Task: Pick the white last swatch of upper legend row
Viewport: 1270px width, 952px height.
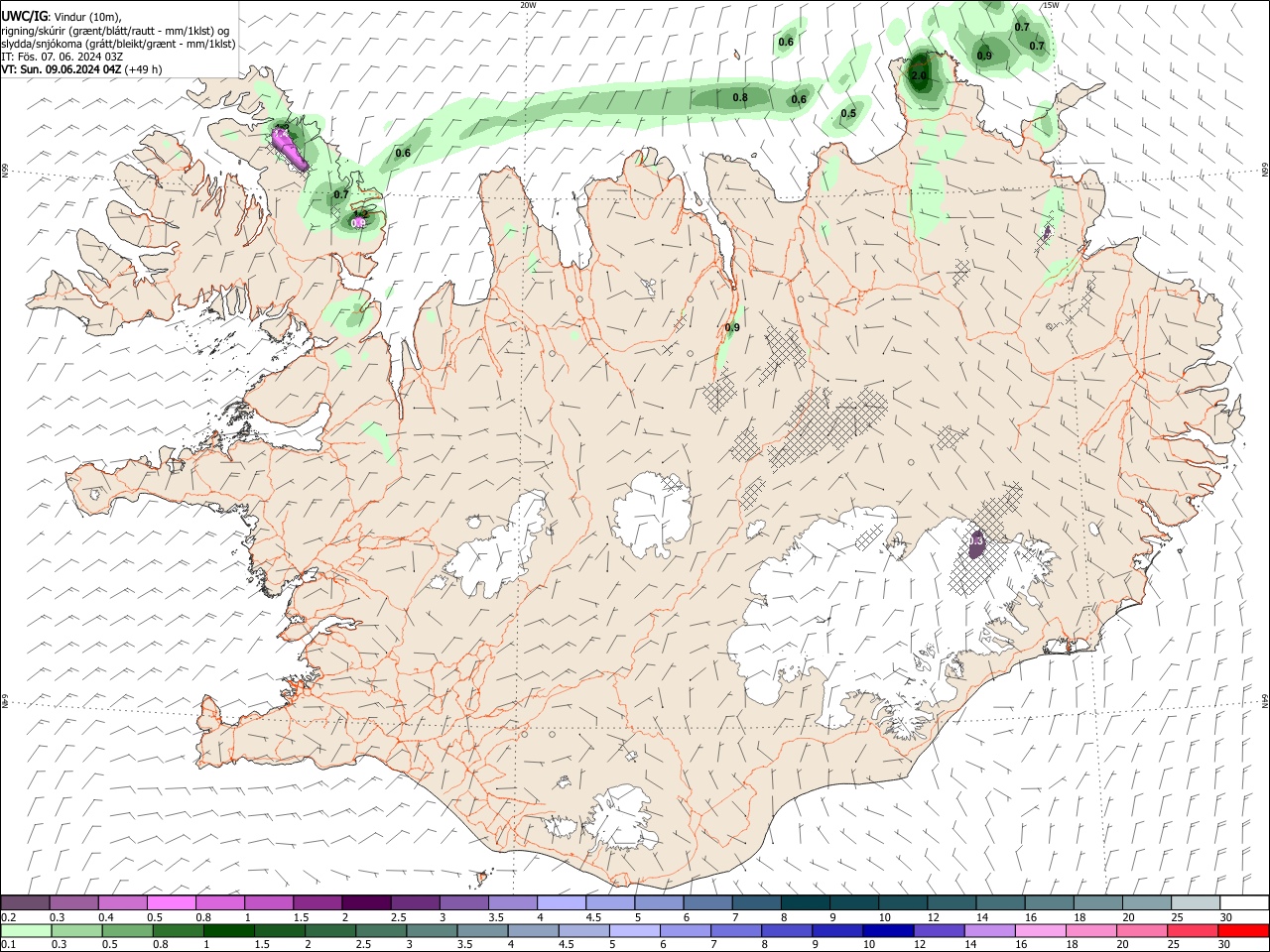Action: 1244,903
